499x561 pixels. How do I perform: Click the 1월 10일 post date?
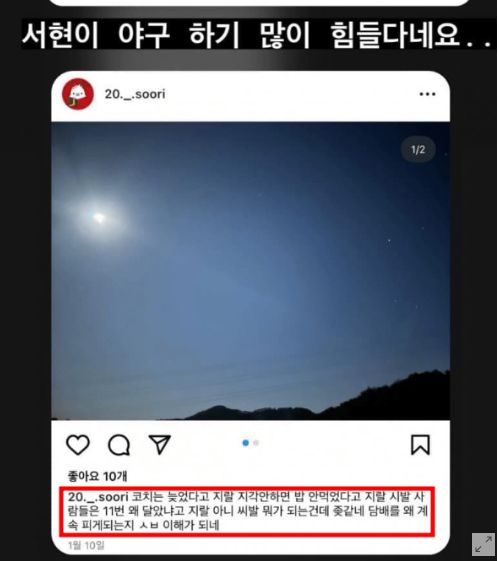click(x=86, y=546)
